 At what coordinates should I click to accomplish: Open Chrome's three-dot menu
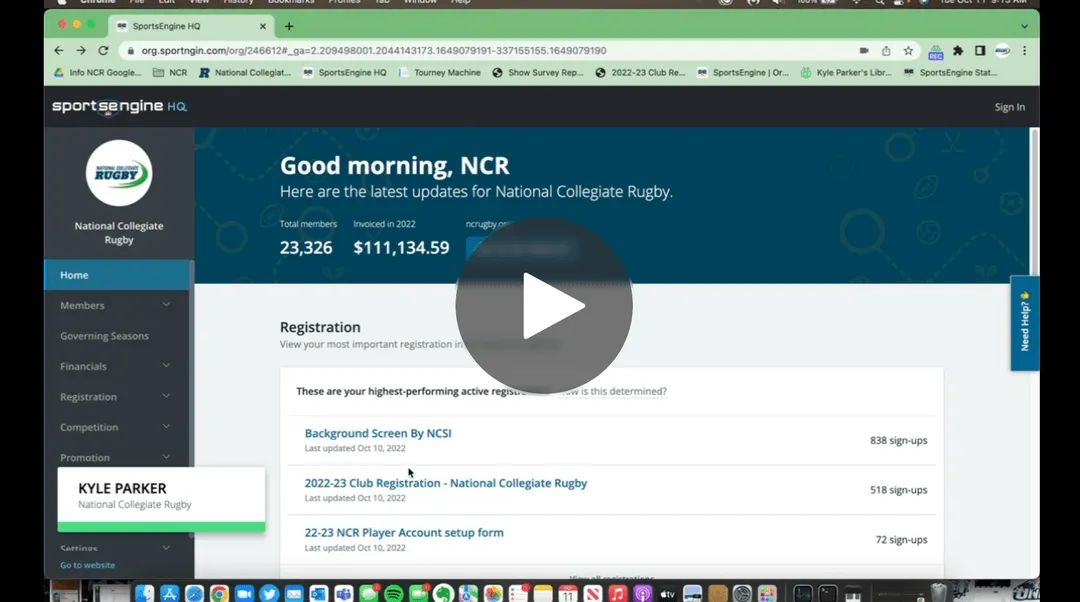click(x=1025, y=50)
